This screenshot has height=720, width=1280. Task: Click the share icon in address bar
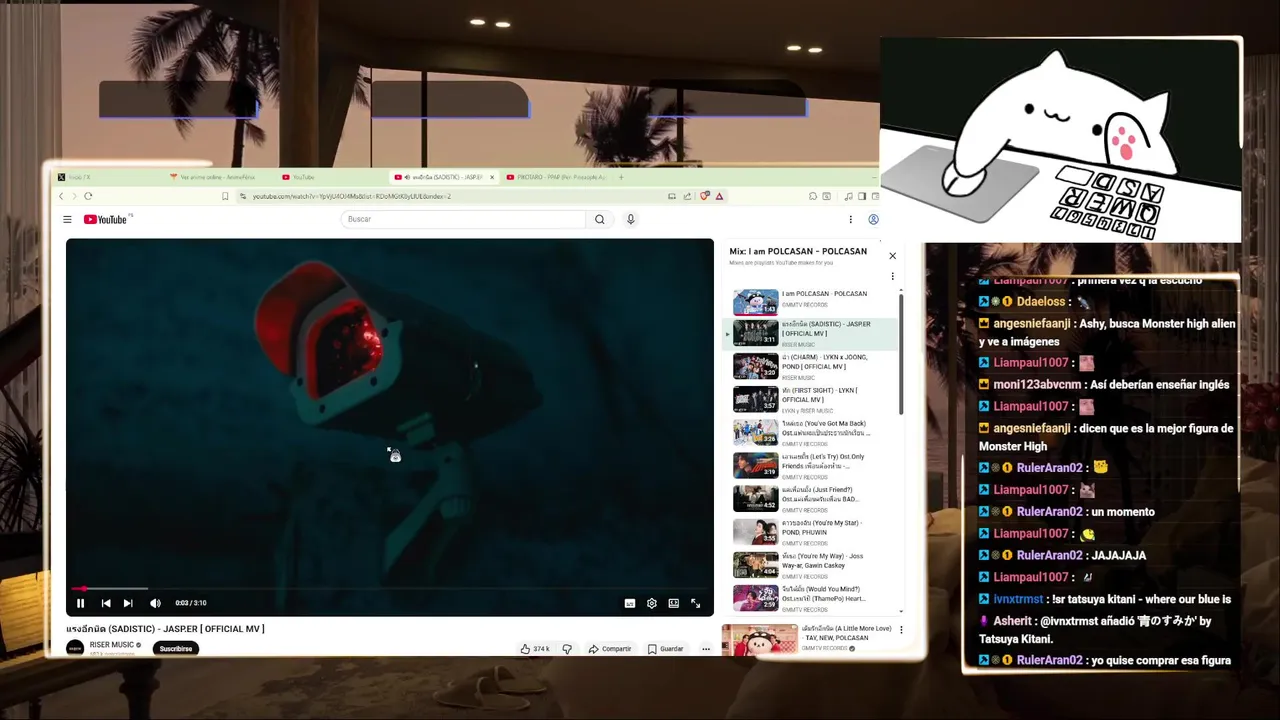point(686,196)
